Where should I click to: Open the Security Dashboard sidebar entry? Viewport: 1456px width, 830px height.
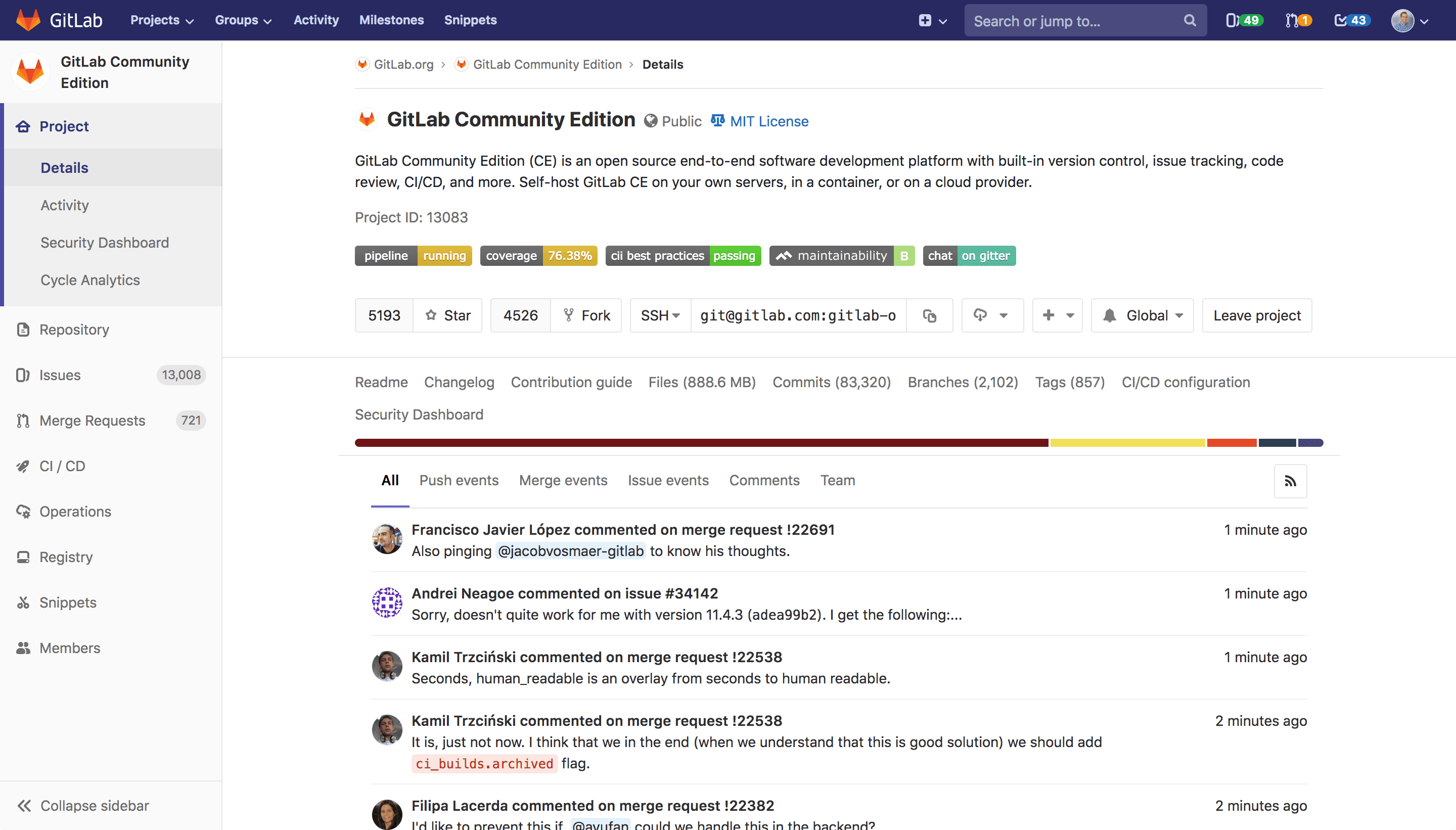click(x=104, y=242)
